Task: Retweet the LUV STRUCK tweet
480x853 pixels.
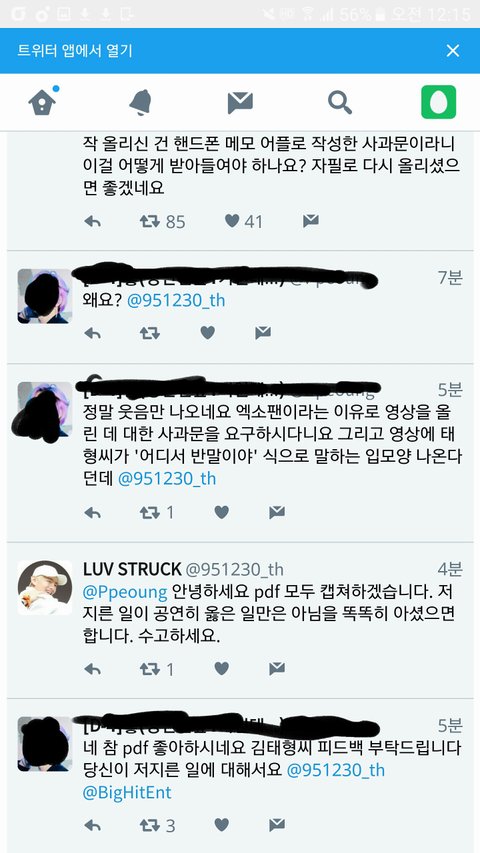Action: 149,669
